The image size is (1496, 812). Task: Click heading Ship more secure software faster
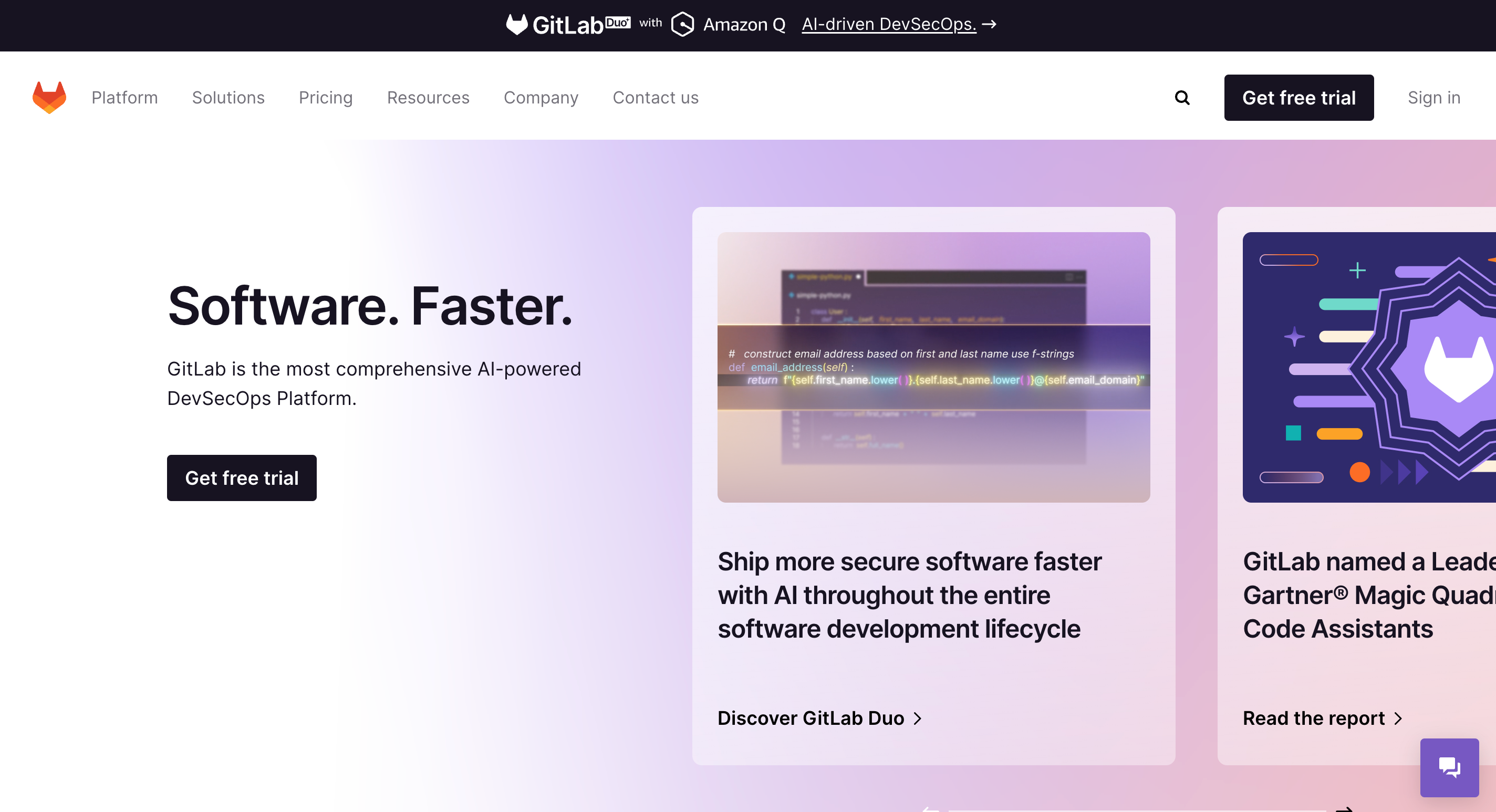coord(909,596)
